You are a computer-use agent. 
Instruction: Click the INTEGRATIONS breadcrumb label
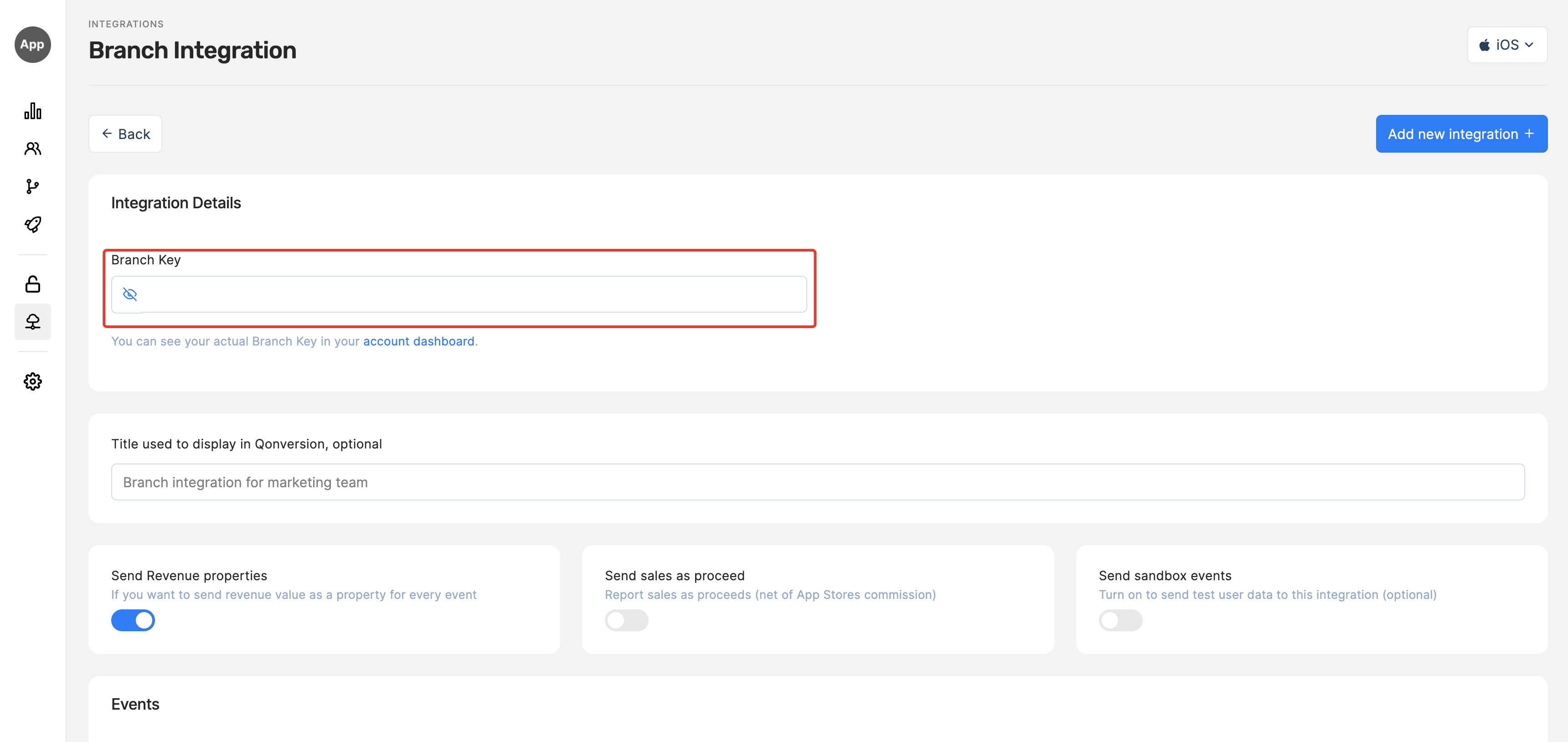coord(126,24)
